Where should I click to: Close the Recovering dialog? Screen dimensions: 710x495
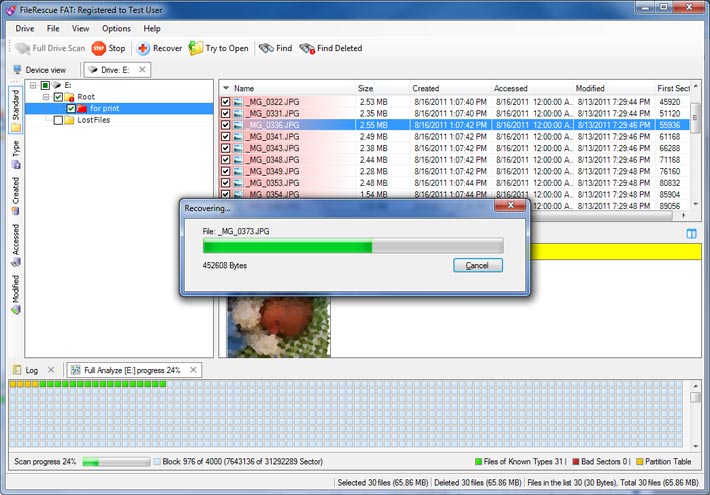point(510,206)
